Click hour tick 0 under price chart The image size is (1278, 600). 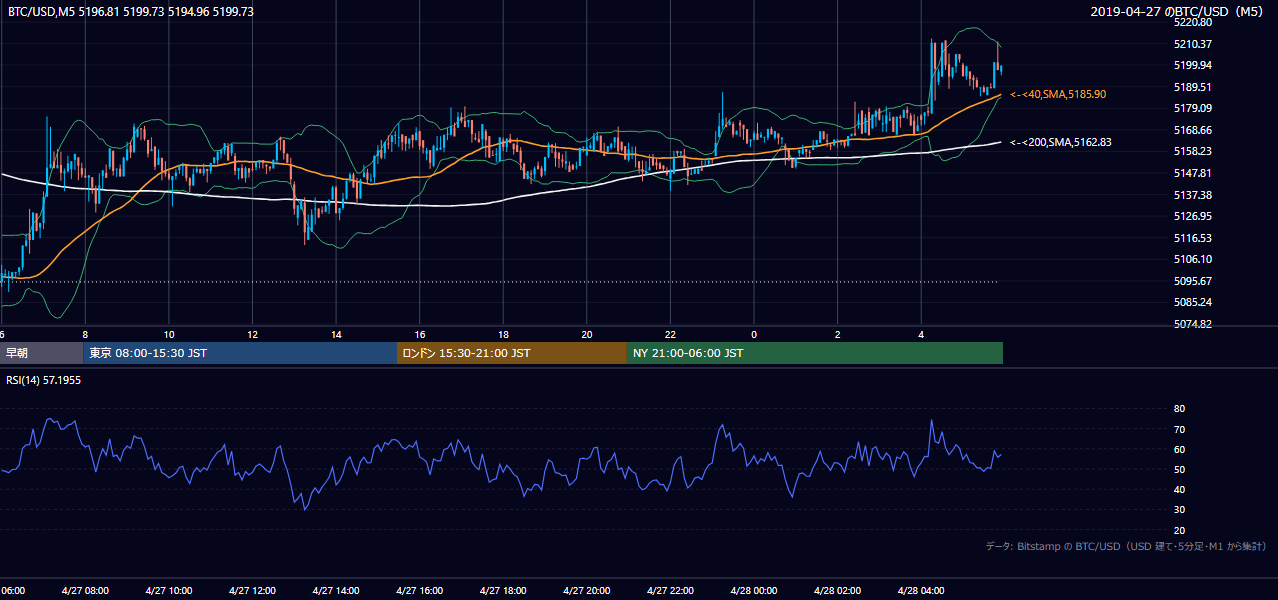pyautogui.click(x=754, y=335)
